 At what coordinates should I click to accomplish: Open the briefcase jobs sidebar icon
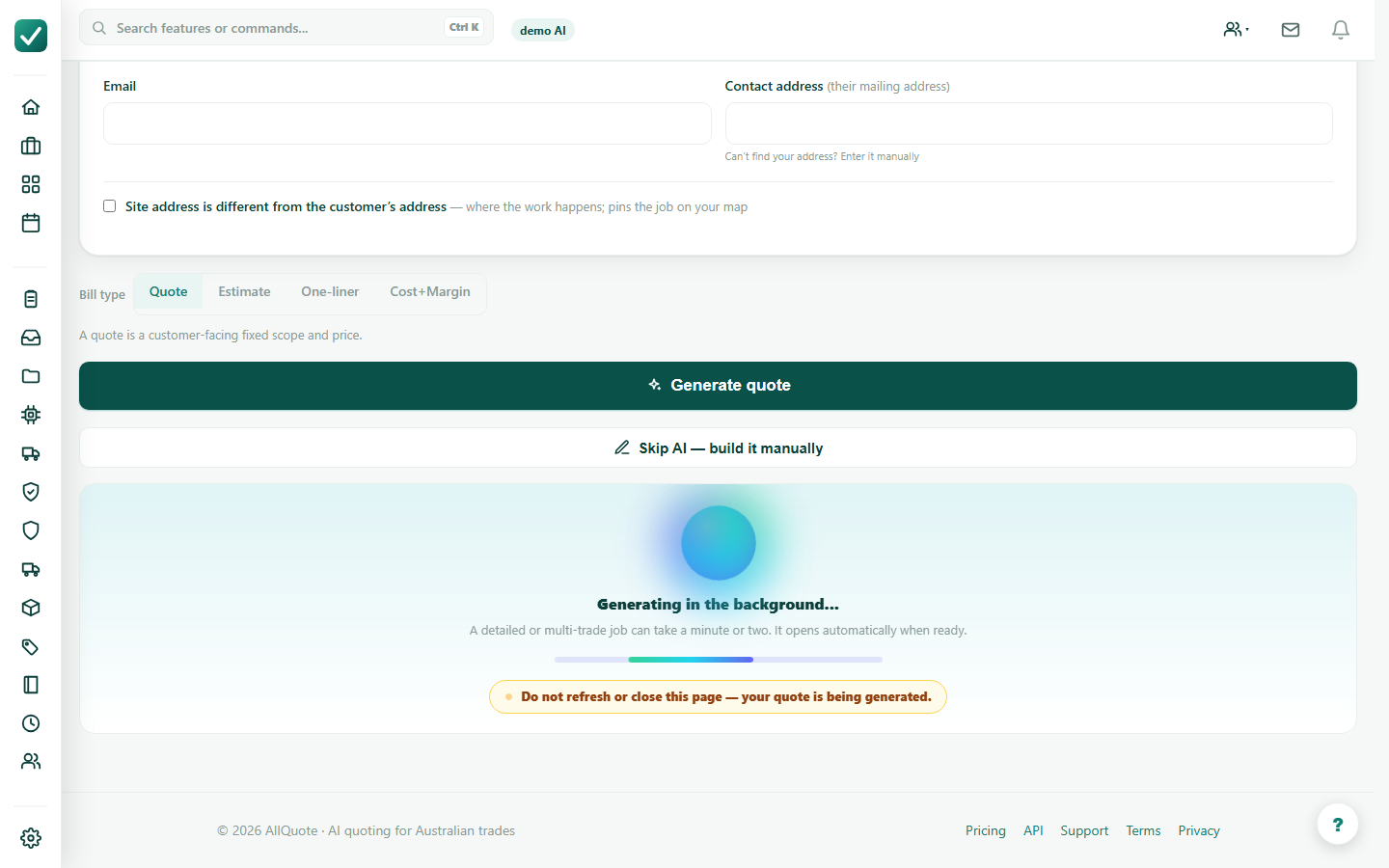click(31, 146)
